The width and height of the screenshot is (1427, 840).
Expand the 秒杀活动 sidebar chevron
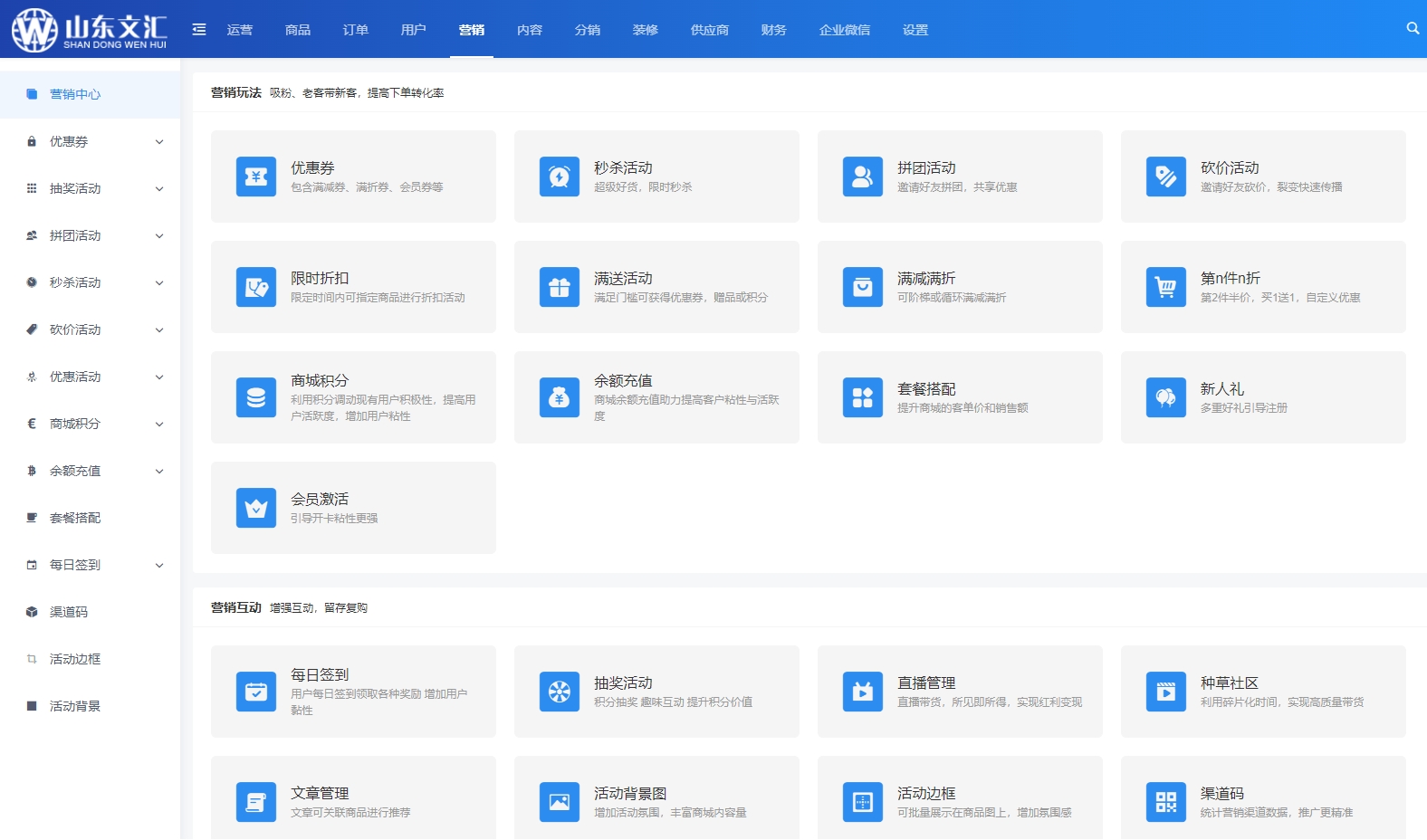(x=159, y=282)
